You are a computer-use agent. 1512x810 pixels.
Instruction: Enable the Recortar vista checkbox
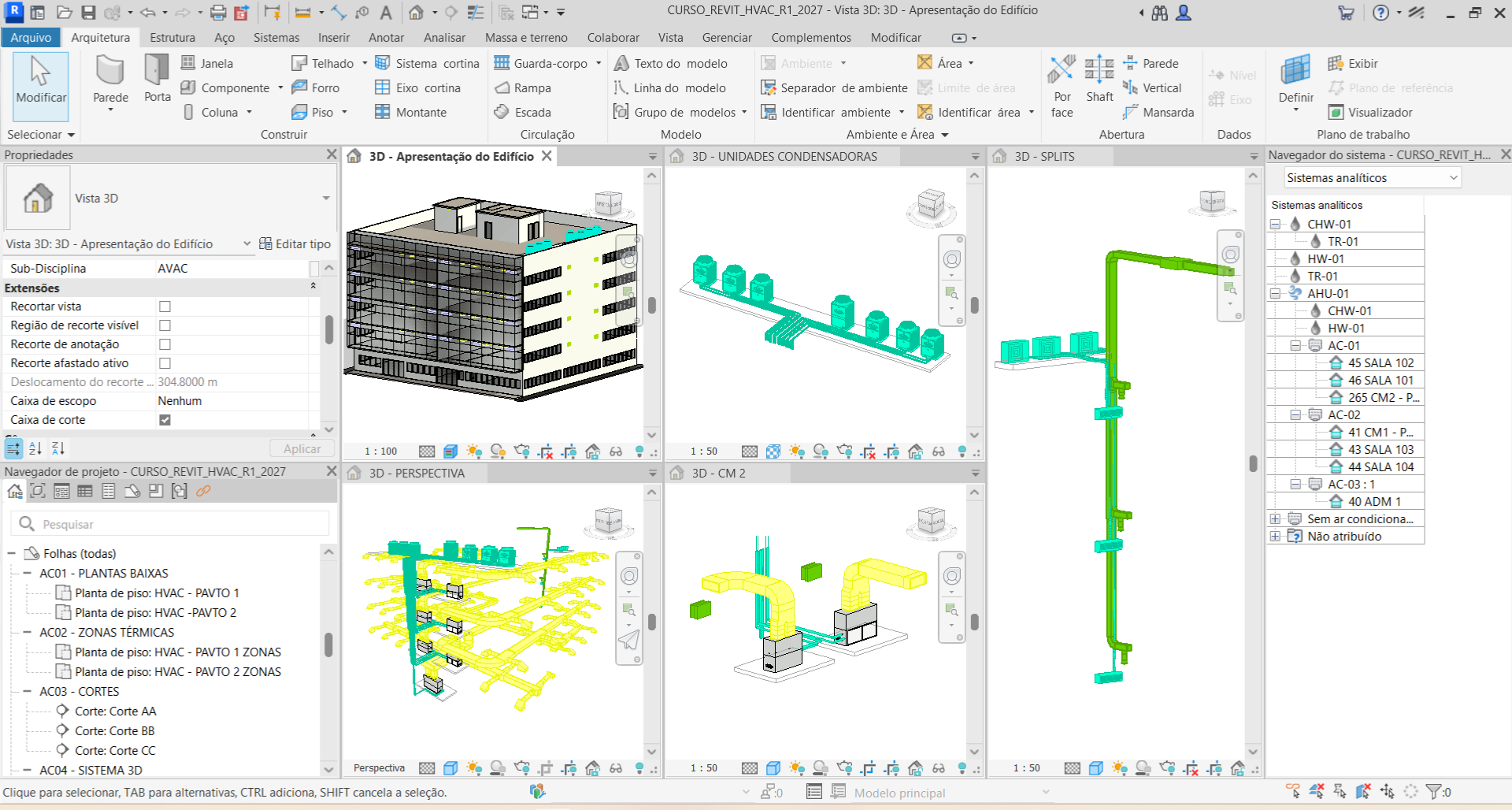pyautogui.click(x=165, y=307)
